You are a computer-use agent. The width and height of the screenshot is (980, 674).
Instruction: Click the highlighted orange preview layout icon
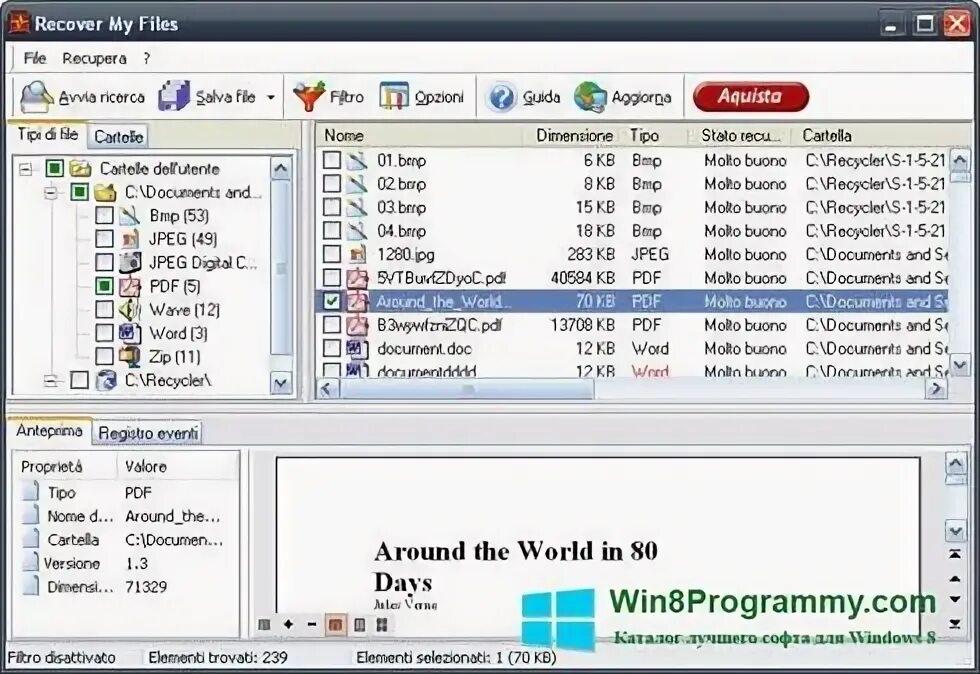[336, 624]
